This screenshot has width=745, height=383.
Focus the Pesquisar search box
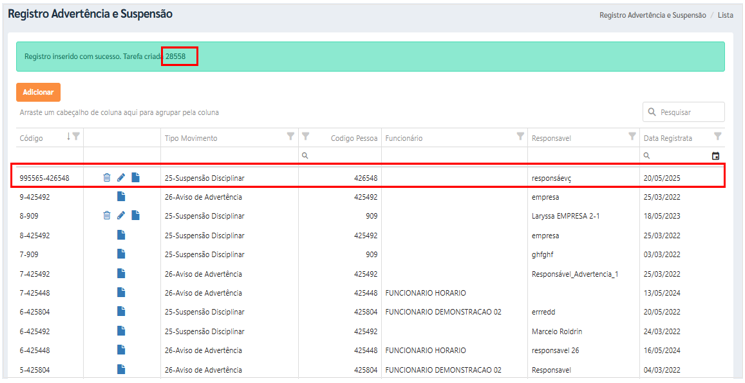[684, 112]
